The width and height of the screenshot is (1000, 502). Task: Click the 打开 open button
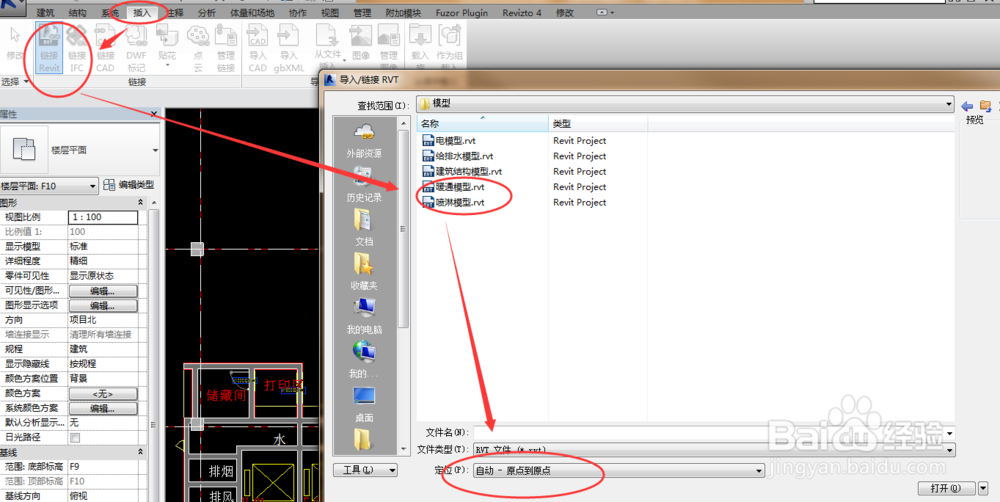click(x=946, y=489)
